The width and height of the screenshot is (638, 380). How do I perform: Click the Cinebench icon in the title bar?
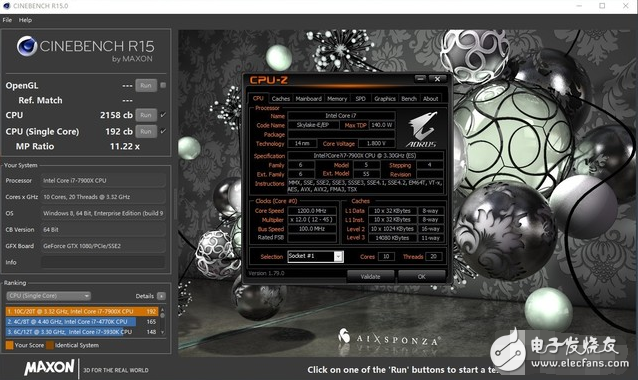pos(6,6)
